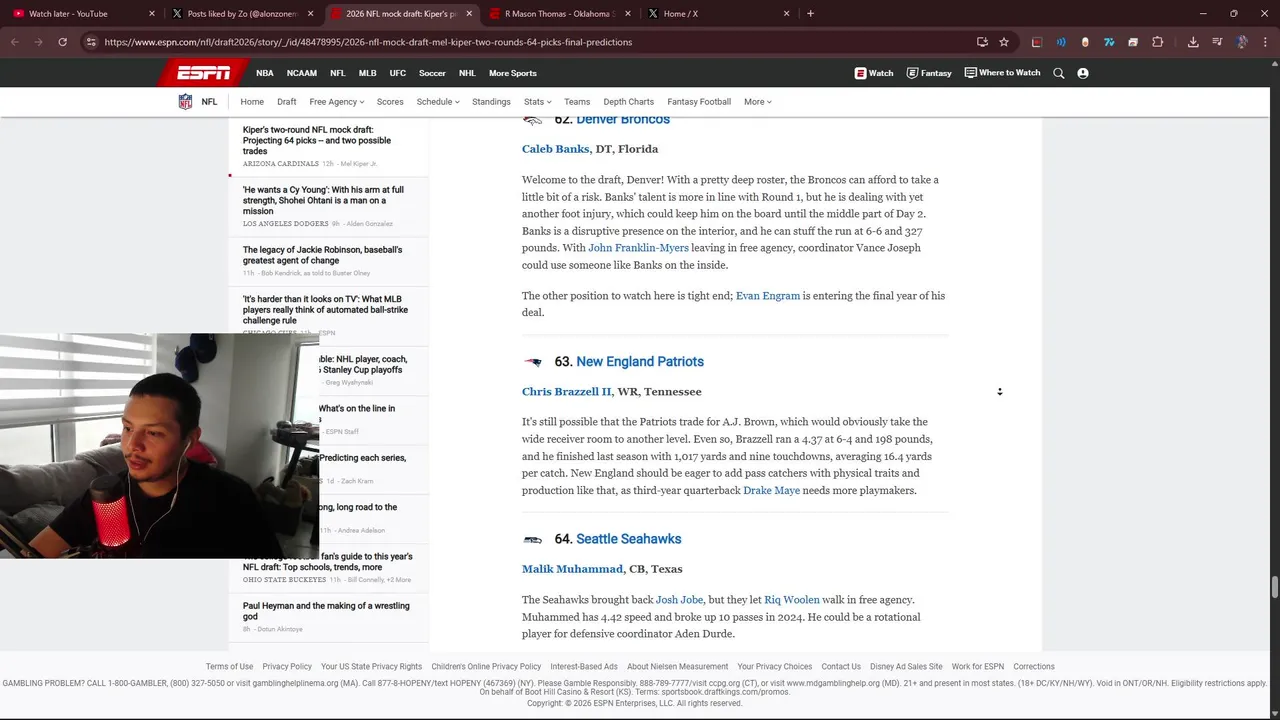Expand the Stats dropdown
The width and height of the screenshot is (1280, 720).
click(538, 102)
